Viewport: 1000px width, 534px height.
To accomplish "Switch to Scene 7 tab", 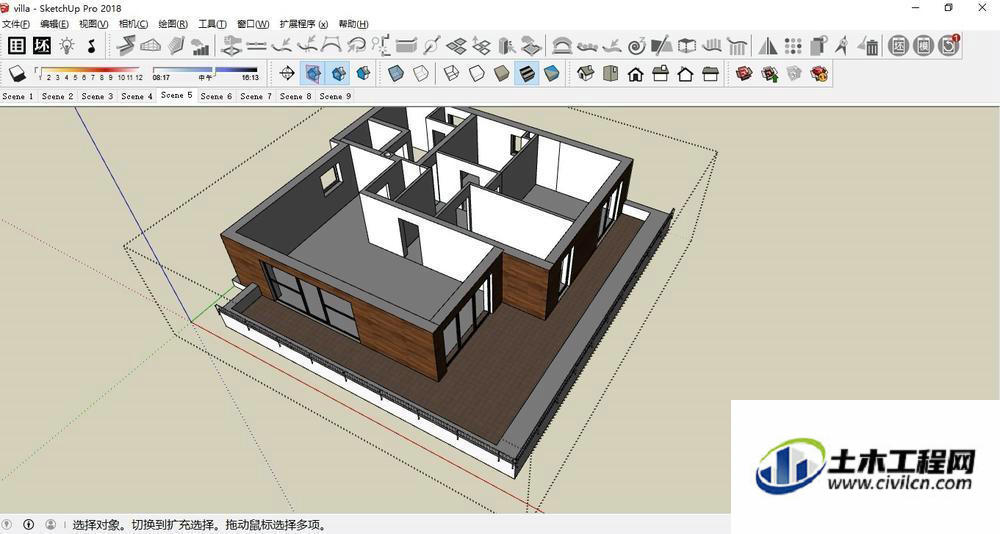I will 256,96.
